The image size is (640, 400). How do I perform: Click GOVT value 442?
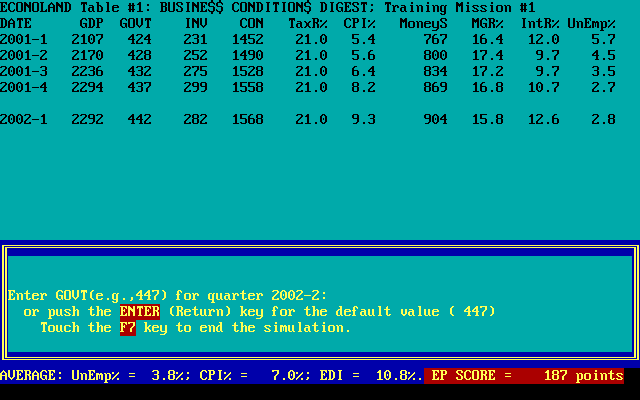click(x=140, y=120)
